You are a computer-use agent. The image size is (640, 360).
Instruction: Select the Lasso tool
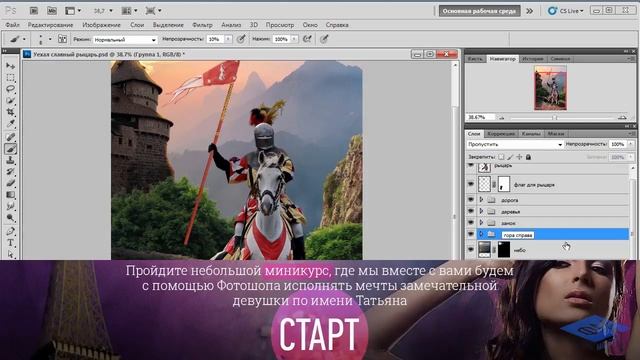click(x=11, y=89)
